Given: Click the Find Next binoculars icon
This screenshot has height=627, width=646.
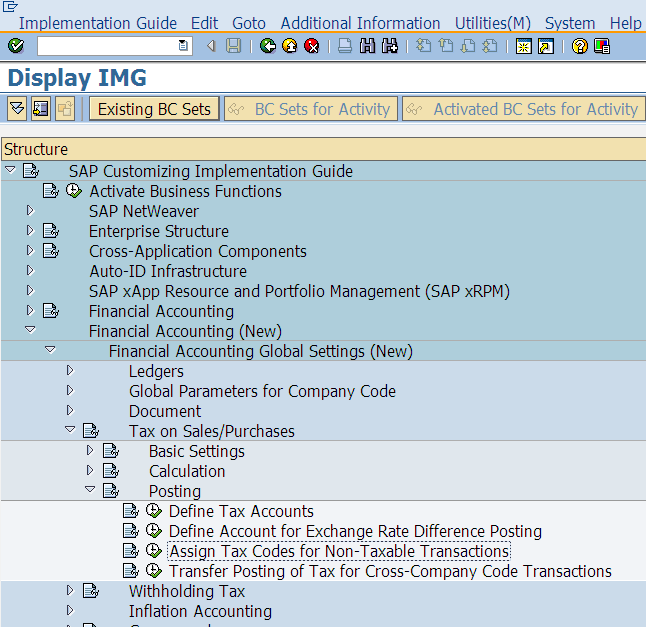Looking at the screenshot, I should pyautogui.click(x=390, y=46).
